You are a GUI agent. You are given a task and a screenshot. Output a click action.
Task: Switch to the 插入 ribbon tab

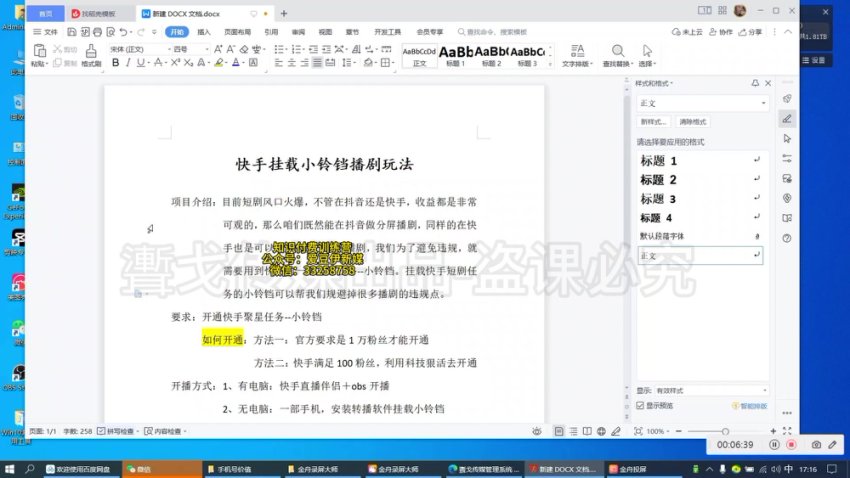pos(204,32)
